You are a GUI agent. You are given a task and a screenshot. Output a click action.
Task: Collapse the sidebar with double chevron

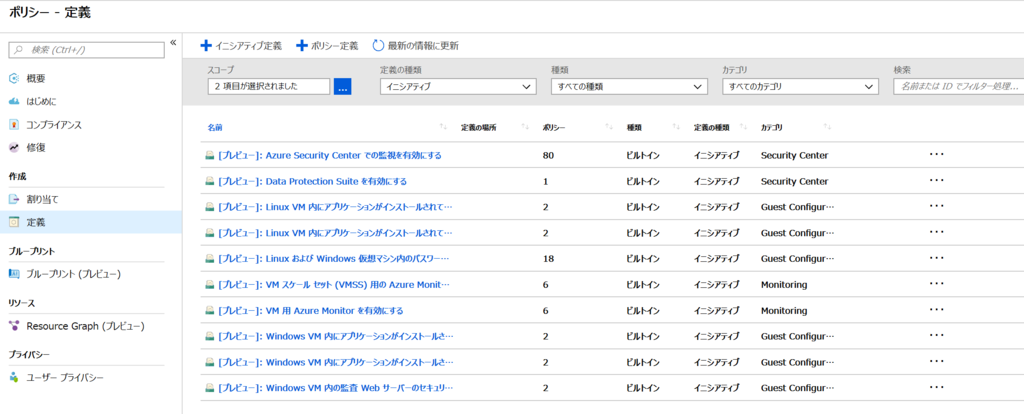point(173,42)
